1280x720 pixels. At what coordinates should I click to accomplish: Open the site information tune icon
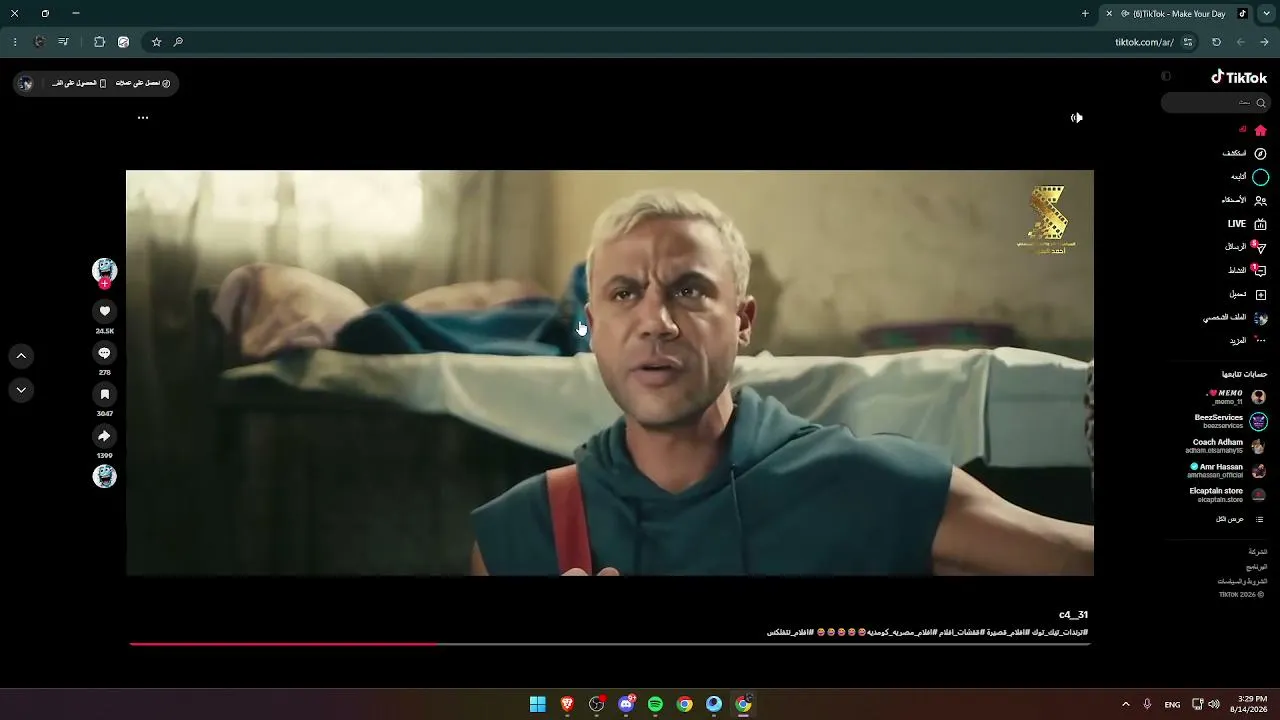point(1188,42)
